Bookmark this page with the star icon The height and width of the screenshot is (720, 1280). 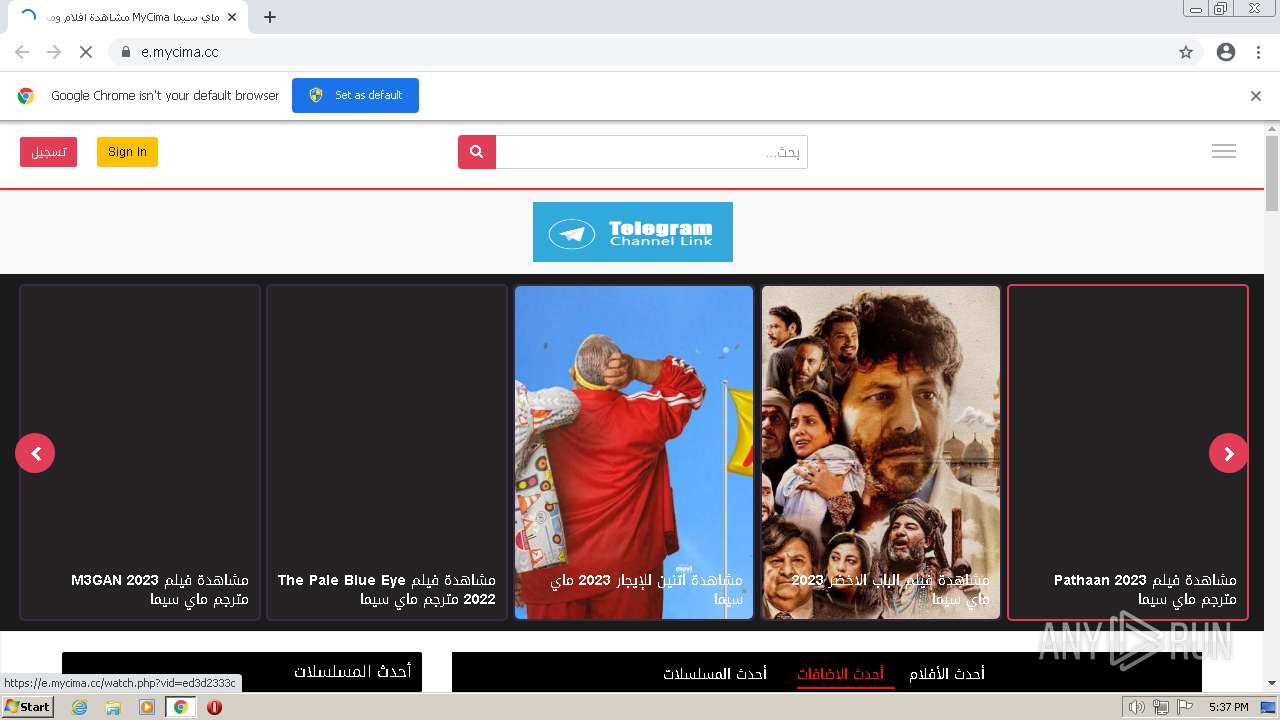pos(1186,52)
